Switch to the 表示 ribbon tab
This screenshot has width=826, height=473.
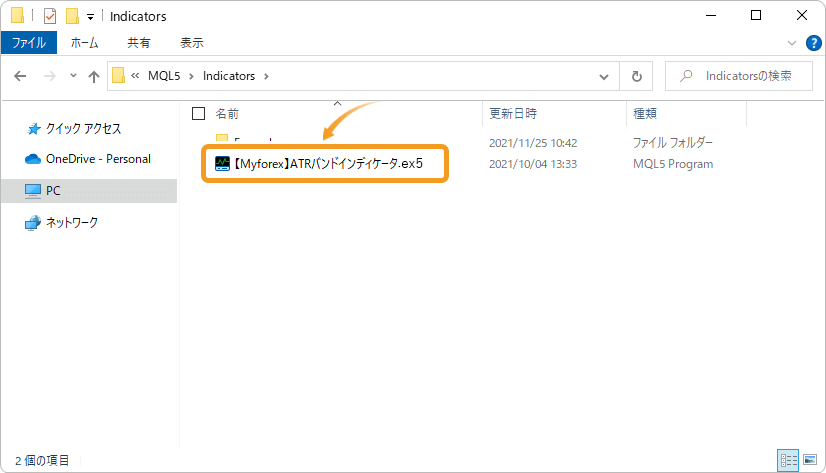pyautogui.click(x=191, y=43)
